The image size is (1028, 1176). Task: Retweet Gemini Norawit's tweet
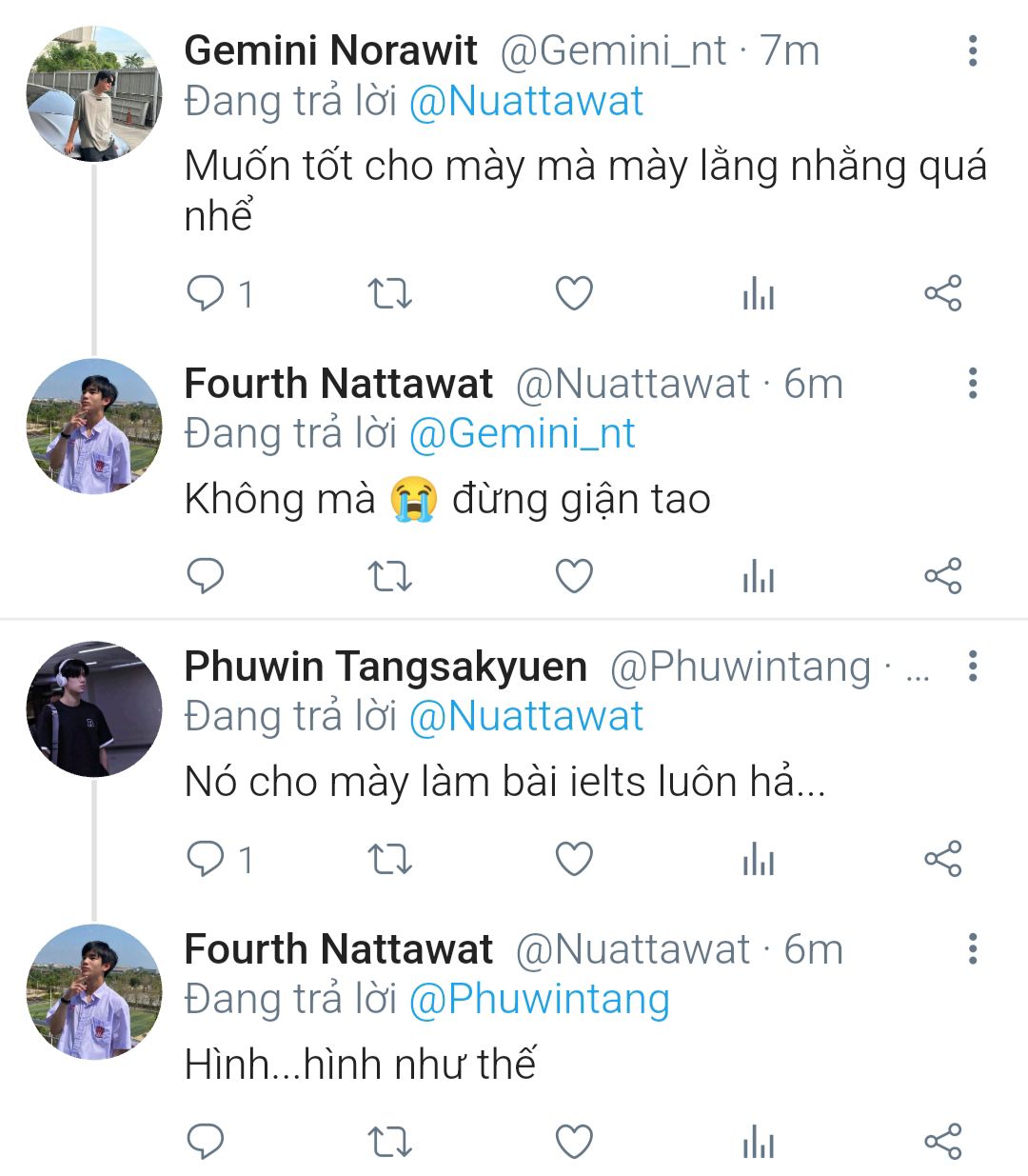click(x=389, y=293)
